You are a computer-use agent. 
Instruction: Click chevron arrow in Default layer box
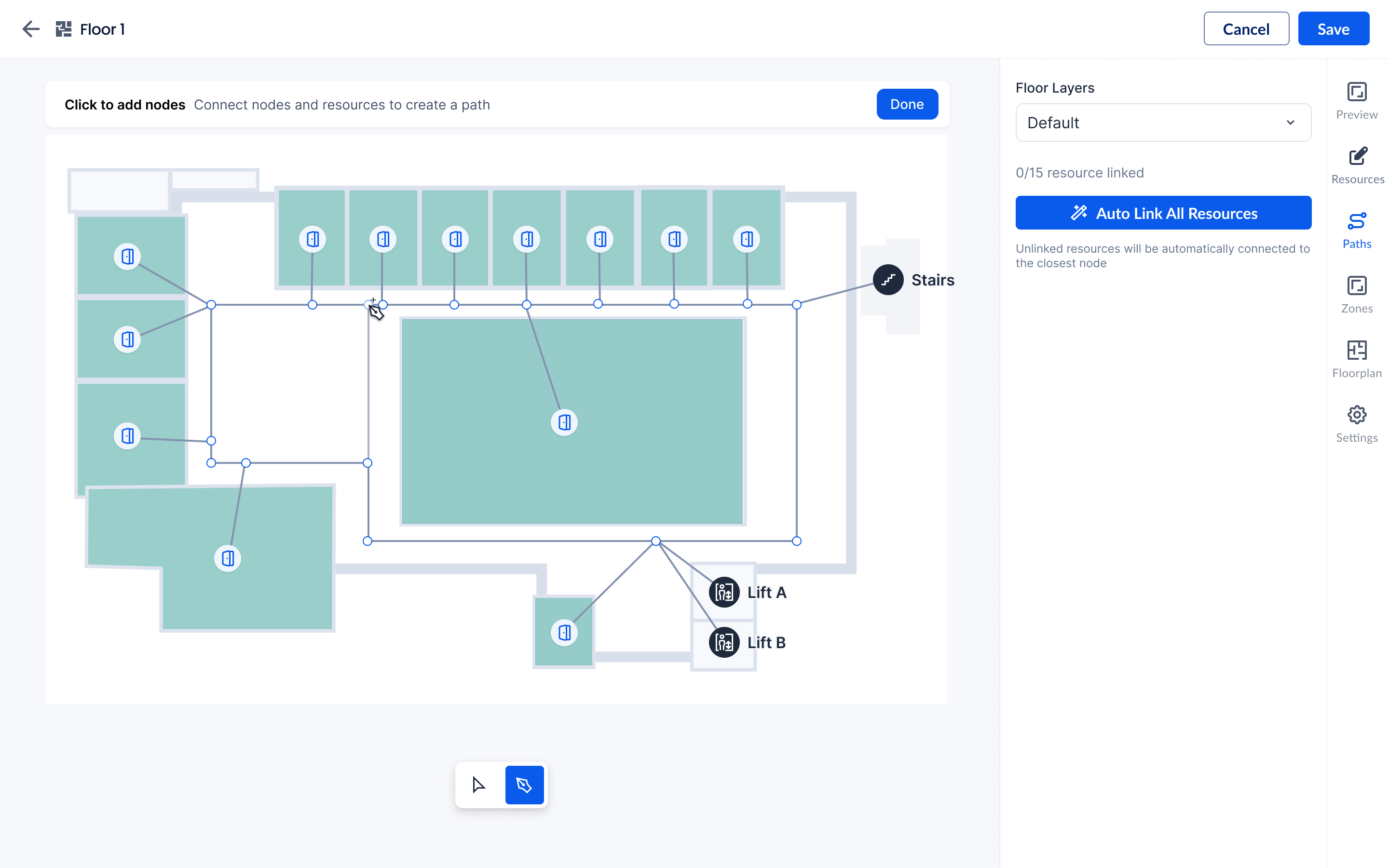pyautogui.click(x=1290, y=122)
